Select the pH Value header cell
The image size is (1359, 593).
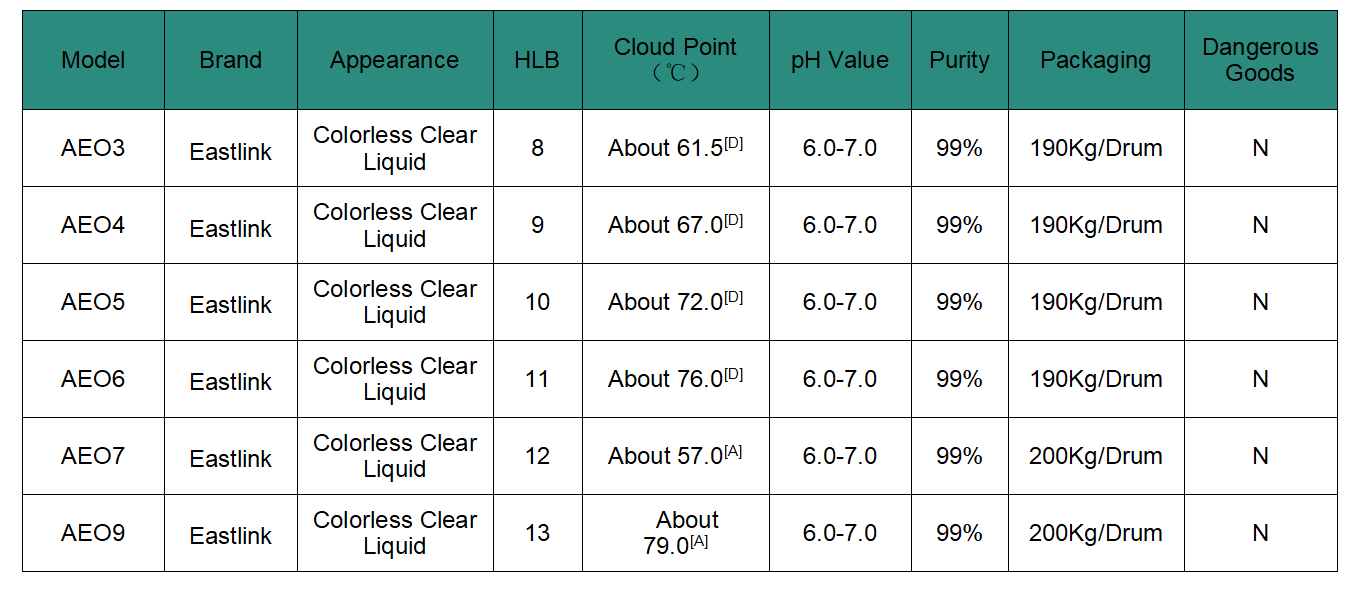[x=840, y=60]
